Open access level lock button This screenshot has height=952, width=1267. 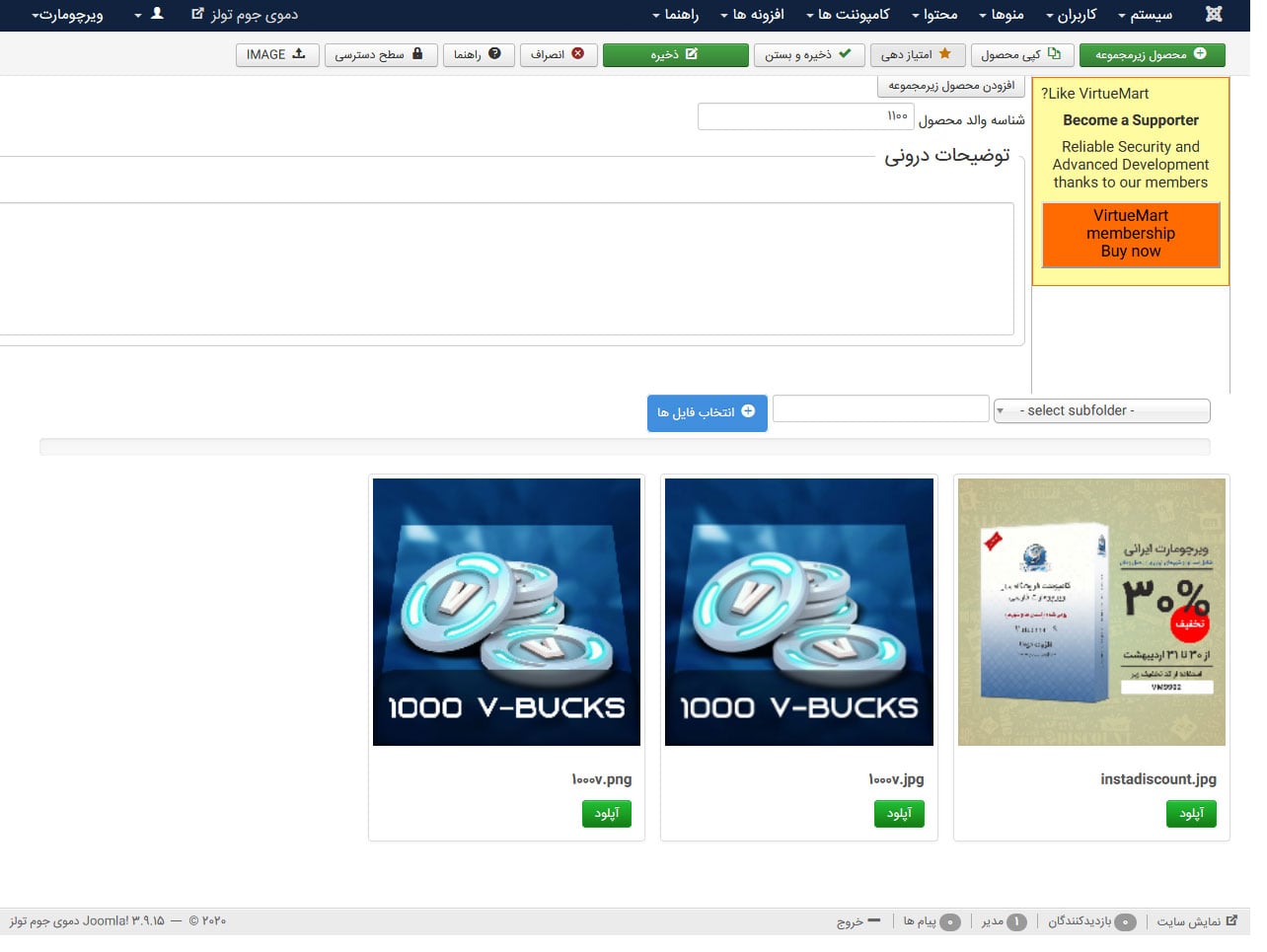(380, 55)
